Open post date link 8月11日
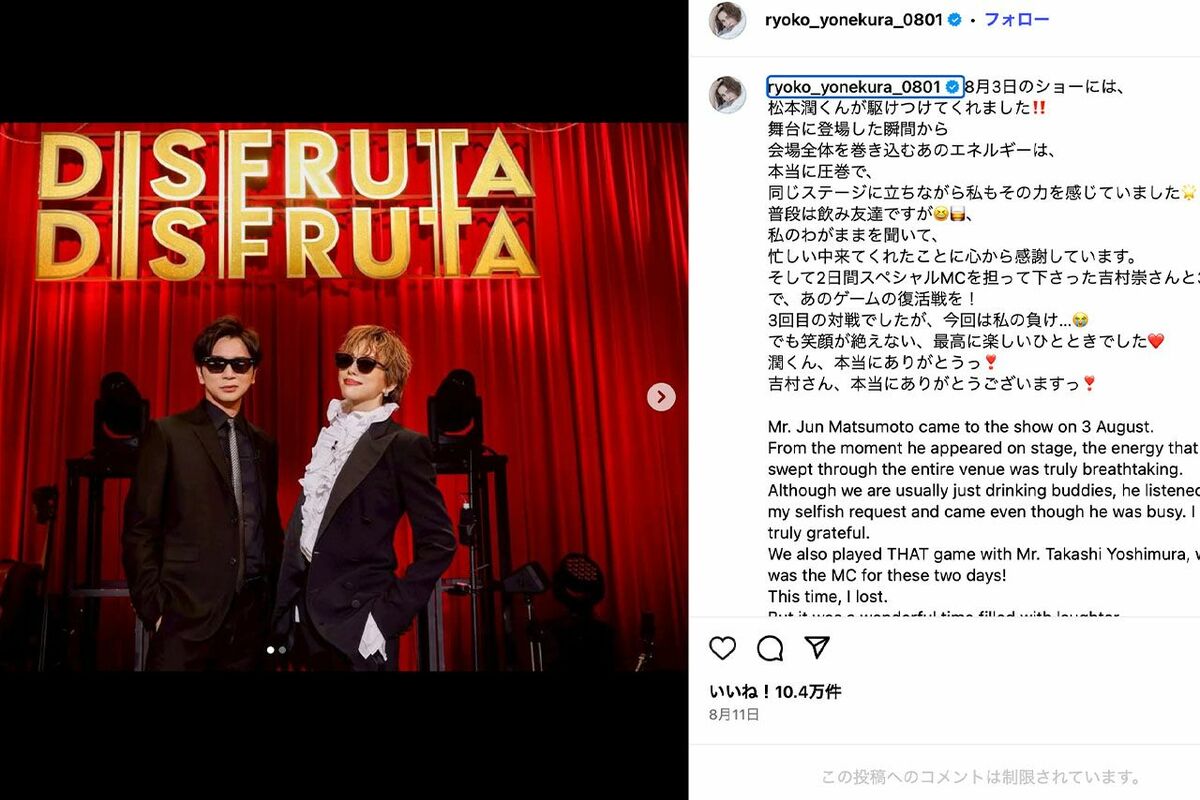This screenshot has height=800, width=1200. click(734, 714)
